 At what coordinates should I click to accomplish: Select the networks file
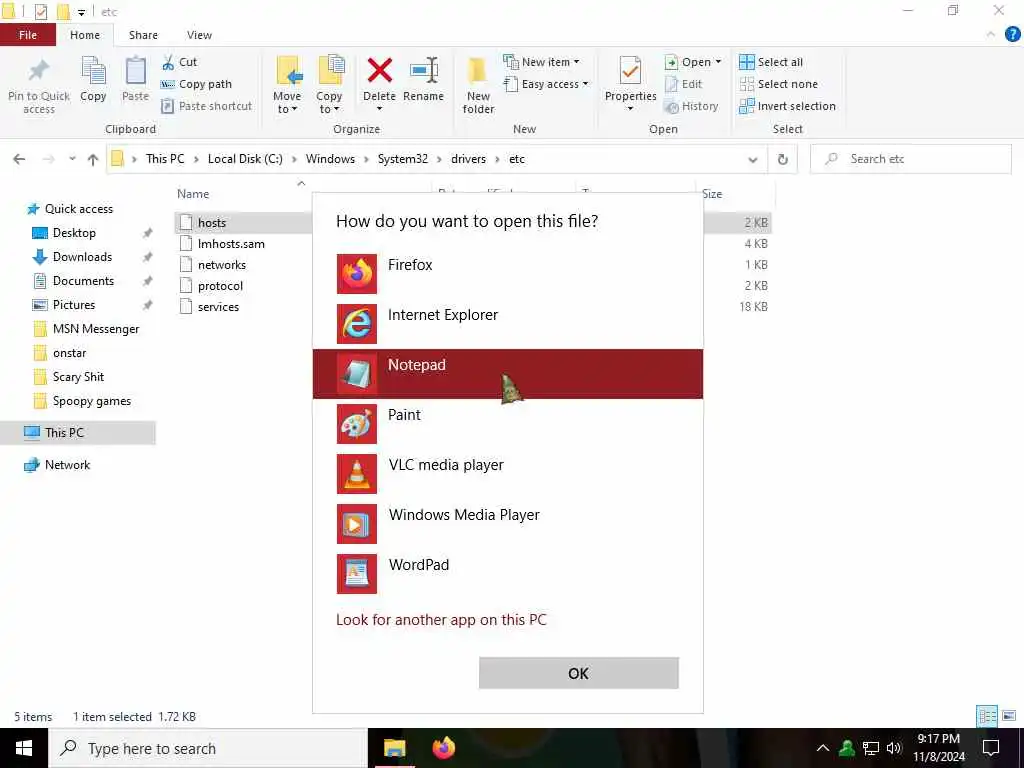pos(222,264)
